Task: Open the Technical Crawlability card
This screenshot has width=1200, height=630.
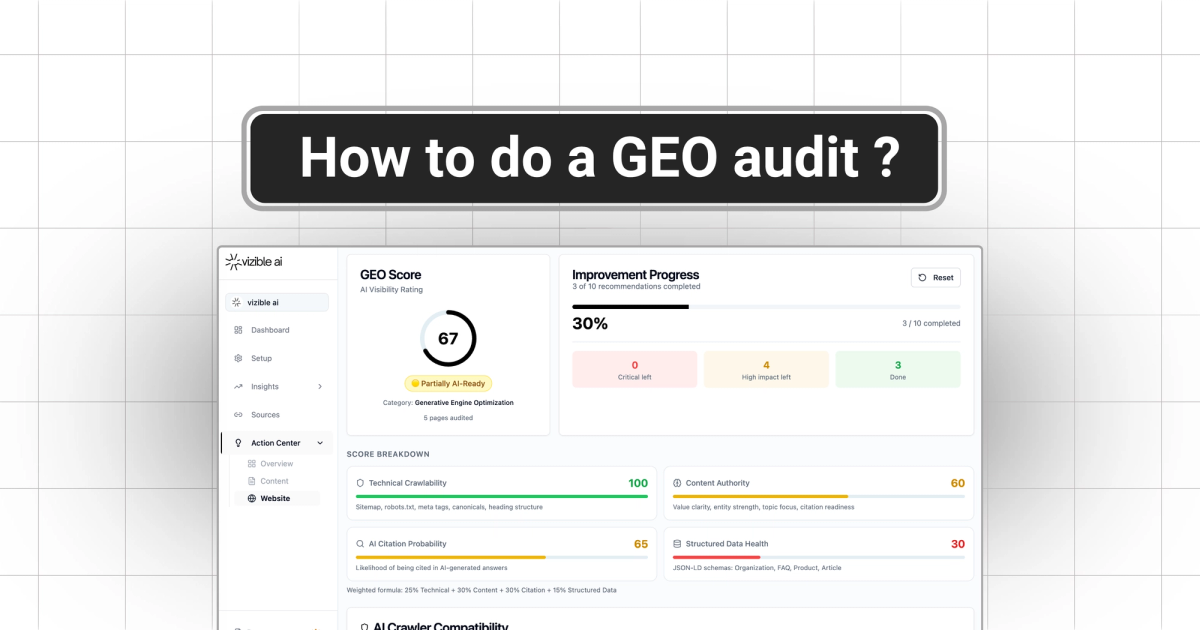Action: point(502,494)
